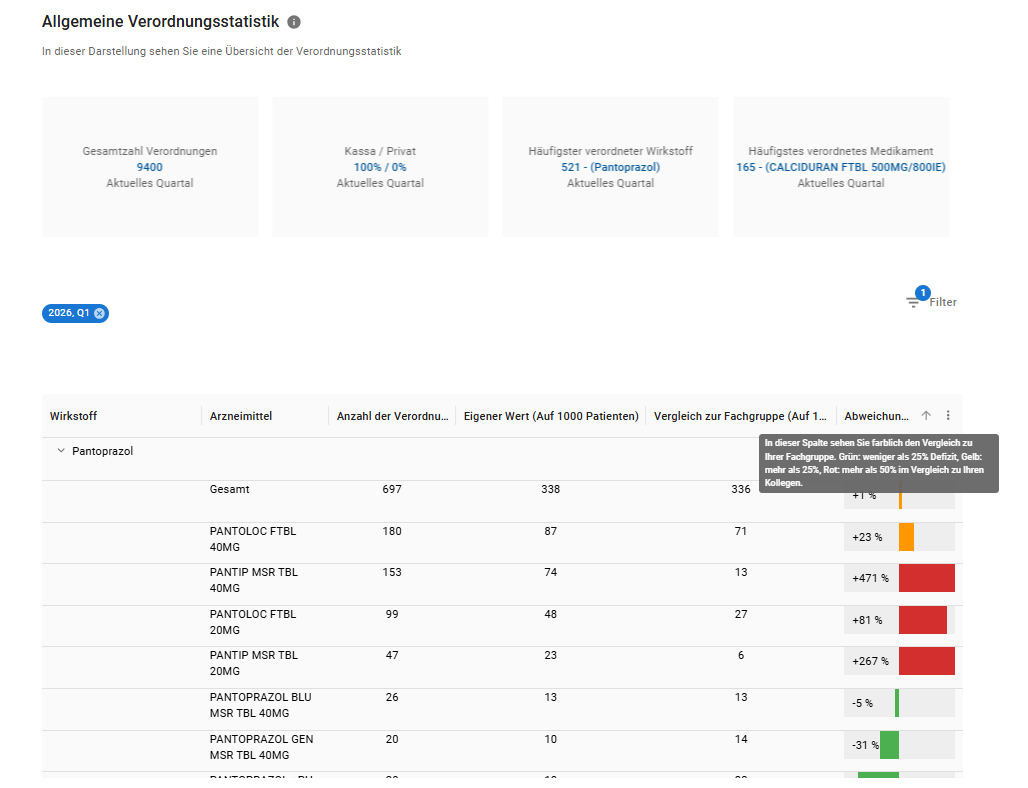Viewport: 1028px width, 788px height.
Task: Select the PANTOLOC FTBL 20MG row
Action: tap(502, 626)
